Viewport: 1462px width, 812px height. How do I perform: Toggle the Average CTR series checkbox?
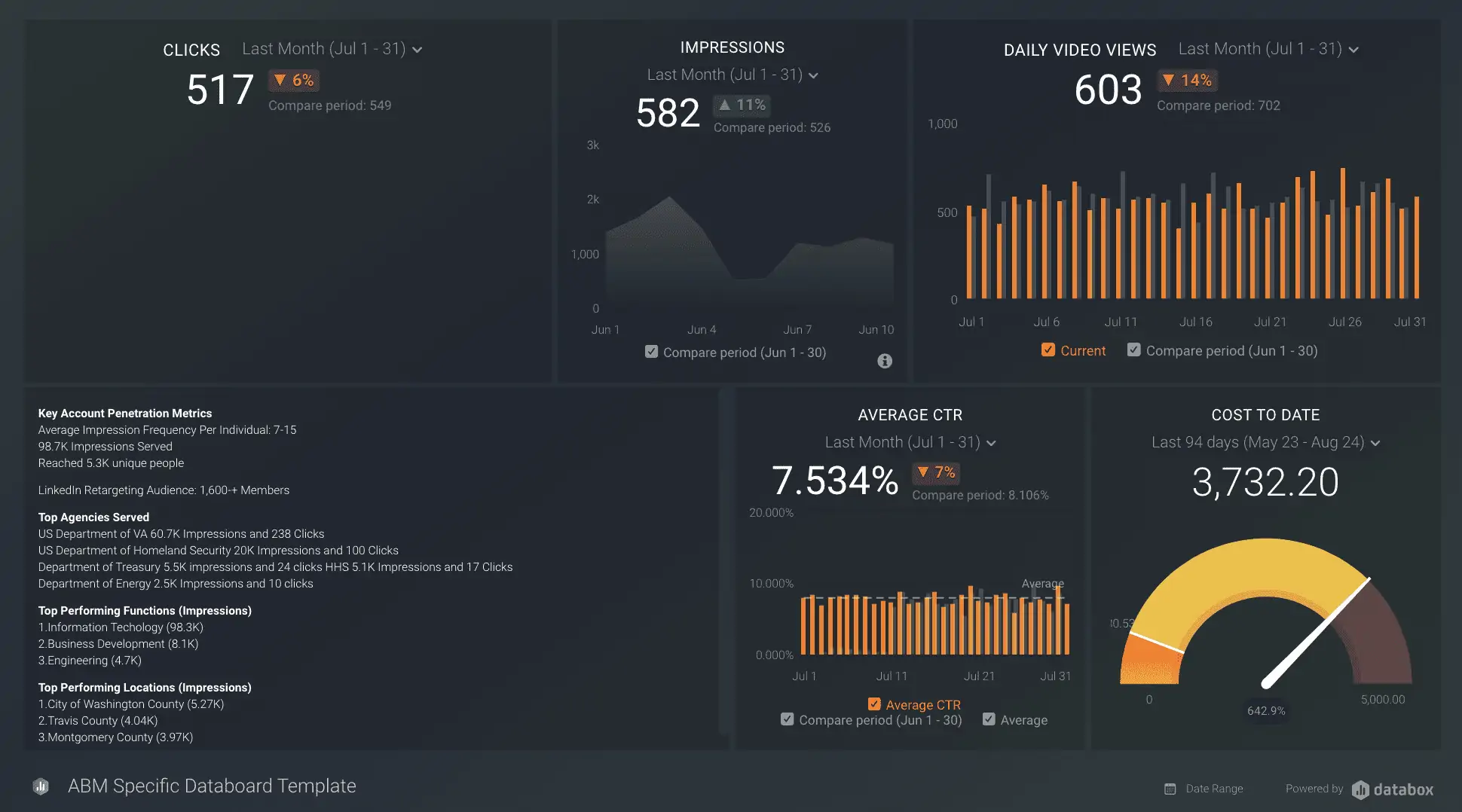(x=874, y=704)
